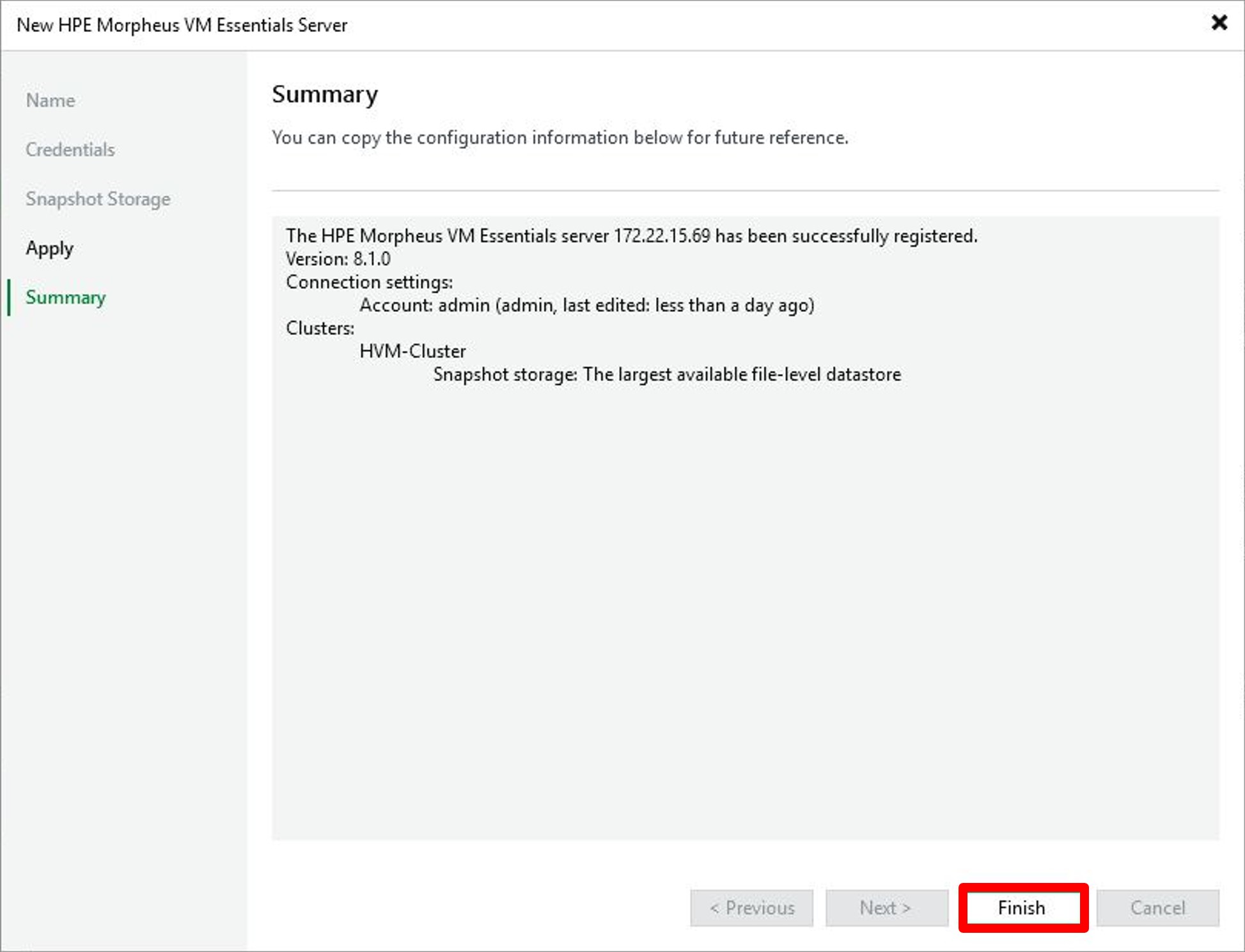Close the New HPE Morpheus wizard dialog
This screenshot has height=952, width=1245.
click(1219, 23)
